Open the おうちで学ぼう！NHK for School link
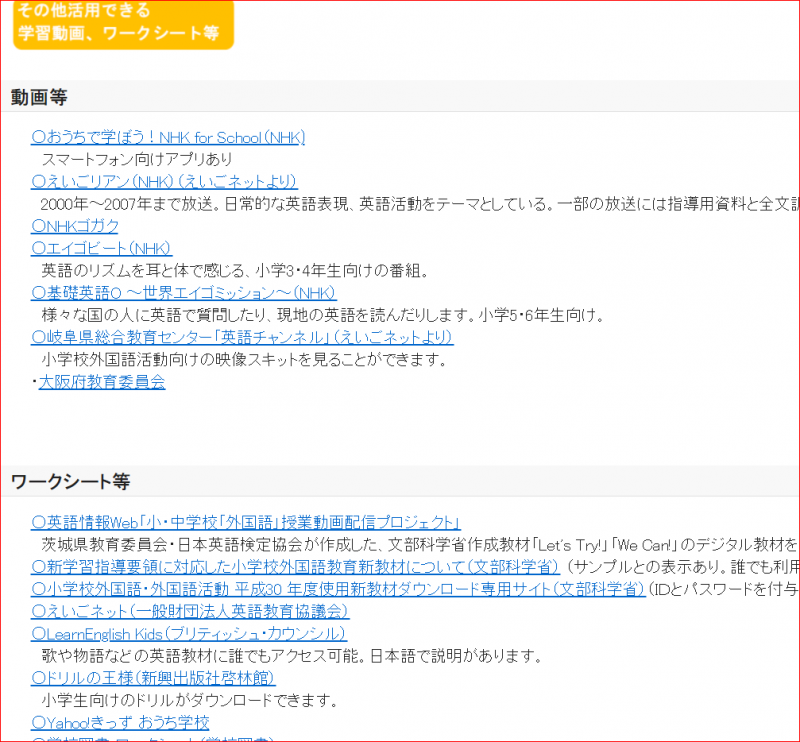Screen dimensions: 800x742 coord(168,137)
